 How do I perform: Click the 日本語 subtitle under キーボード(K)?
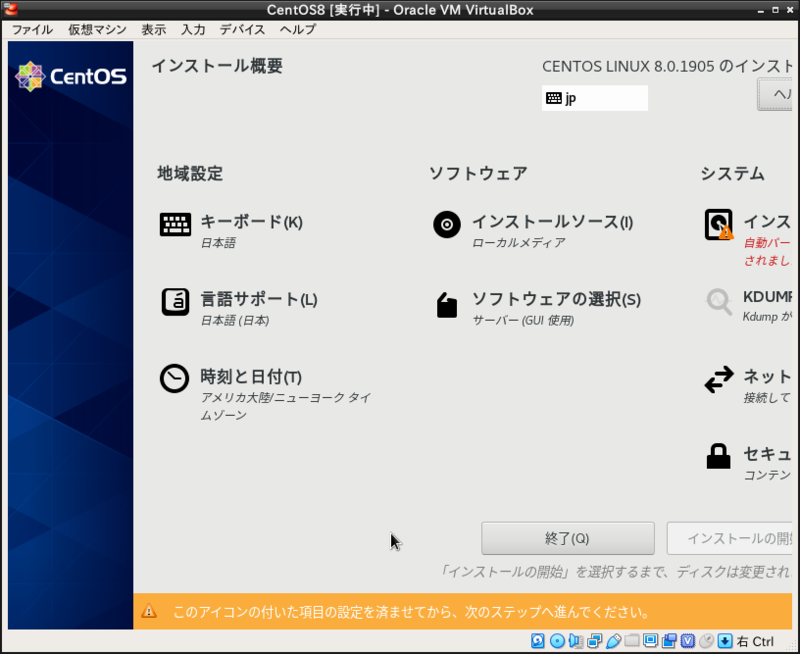click(x=218, y=243)
